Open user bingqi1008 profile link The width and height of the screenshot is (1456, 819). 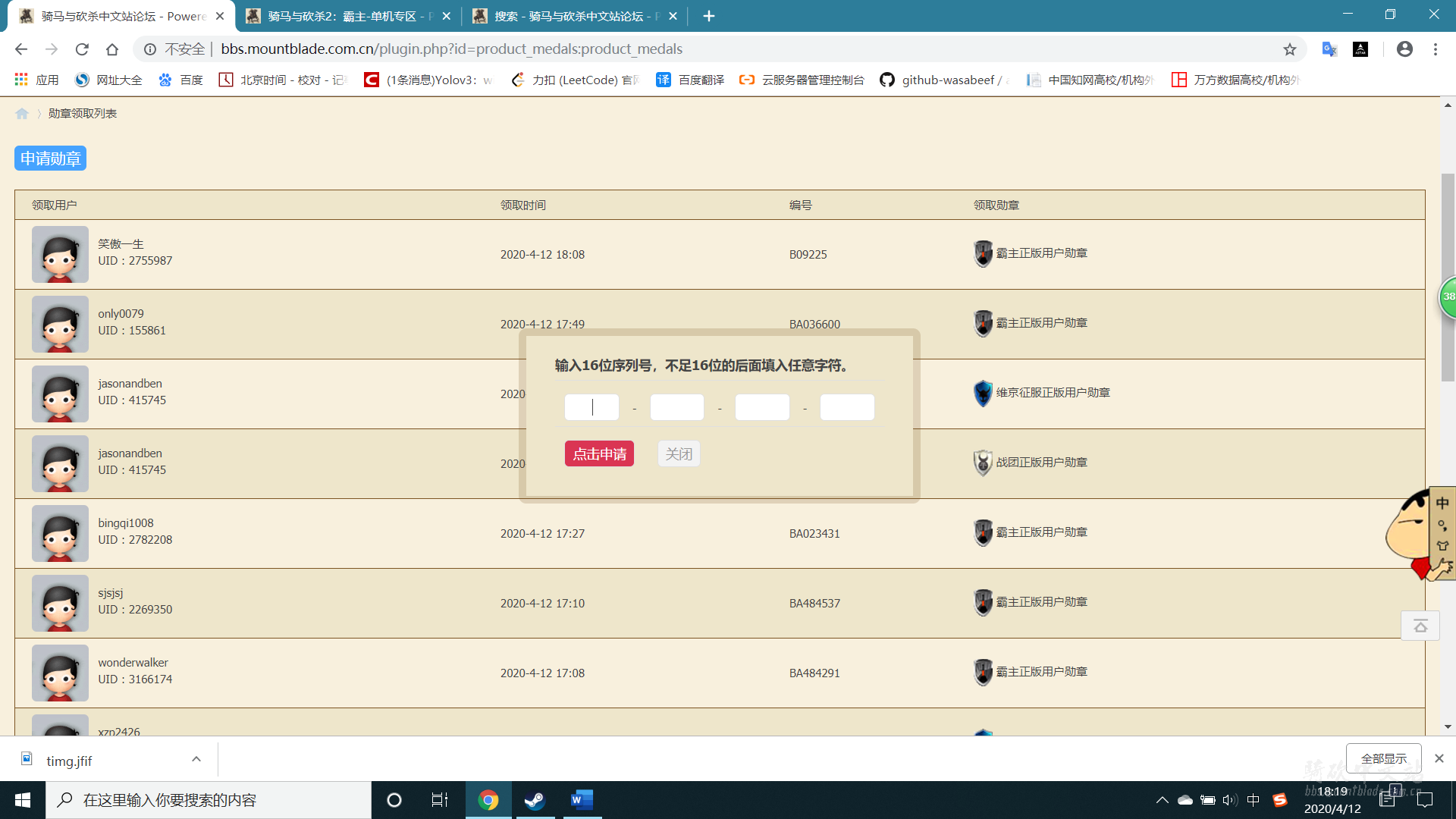(126, 523)
